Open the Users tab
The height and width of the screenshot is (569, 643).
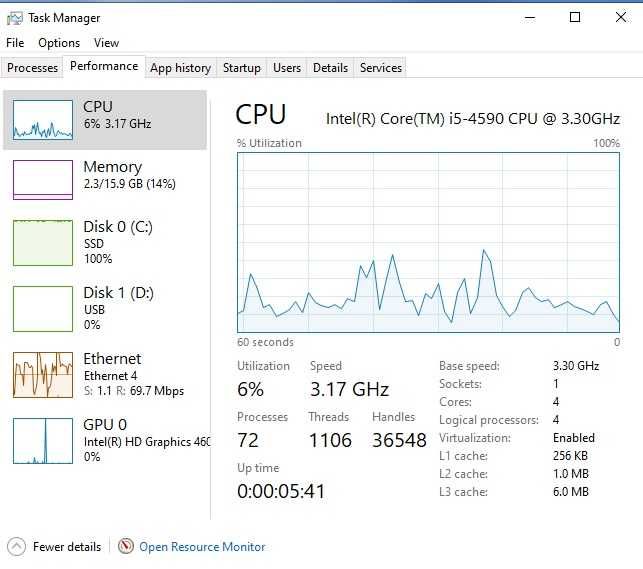[x=287, y=68]
